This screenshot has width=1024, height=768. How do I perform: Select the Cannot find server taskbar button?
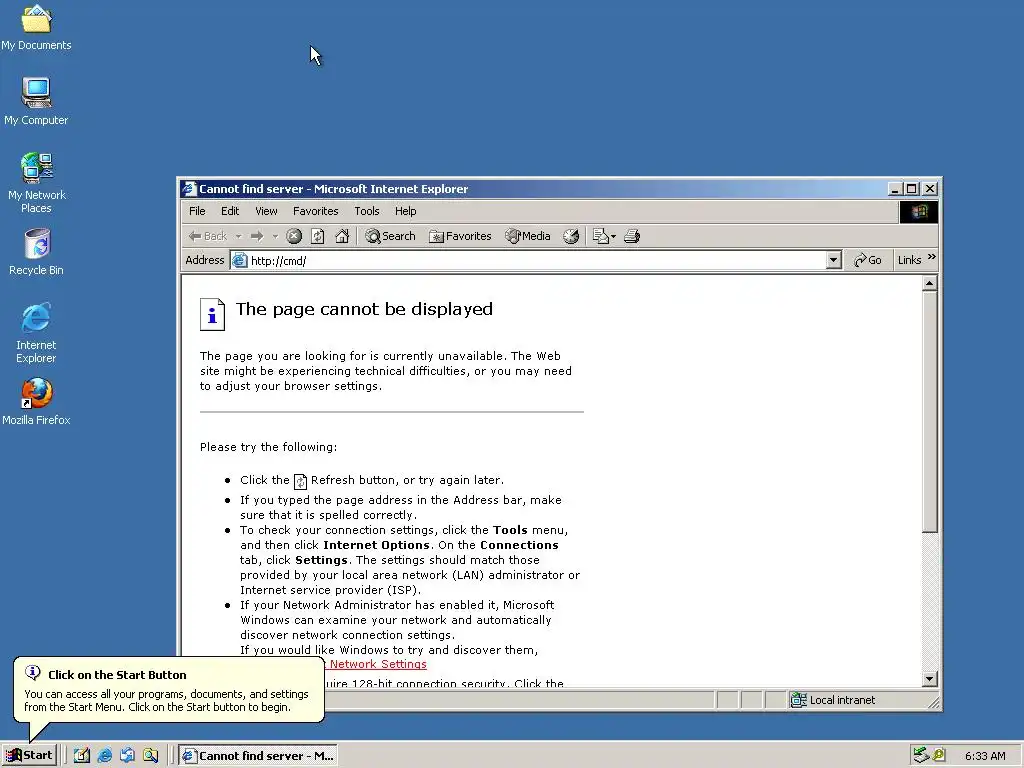tap(258, 756)
